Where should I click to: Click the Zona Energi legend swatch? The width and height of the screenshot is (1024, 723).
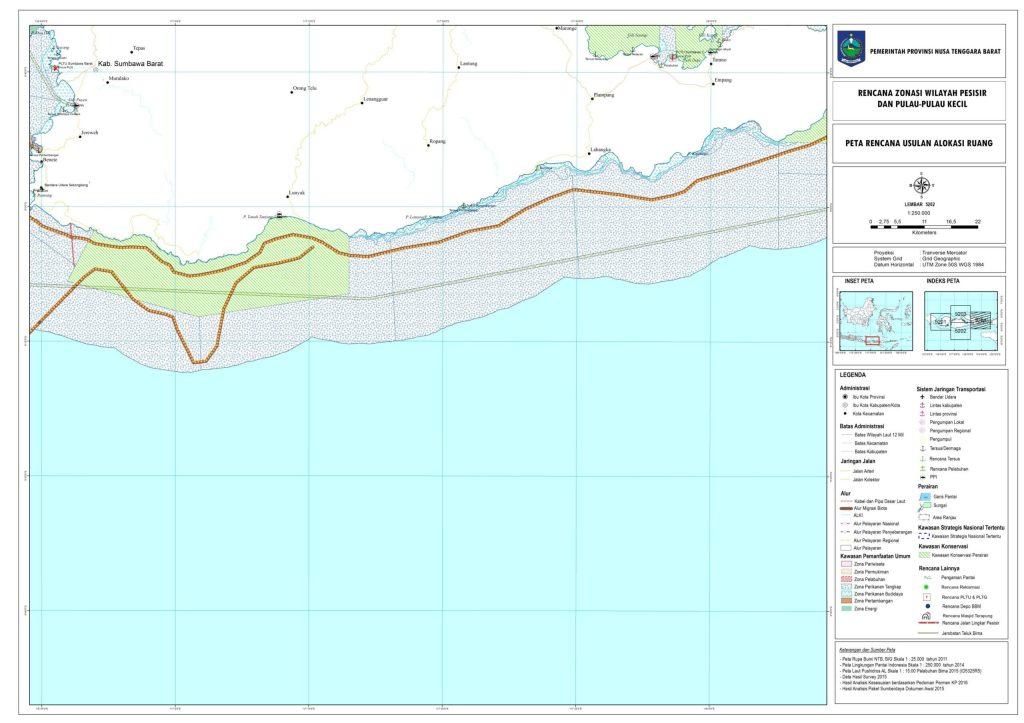(x=846, y=608)
